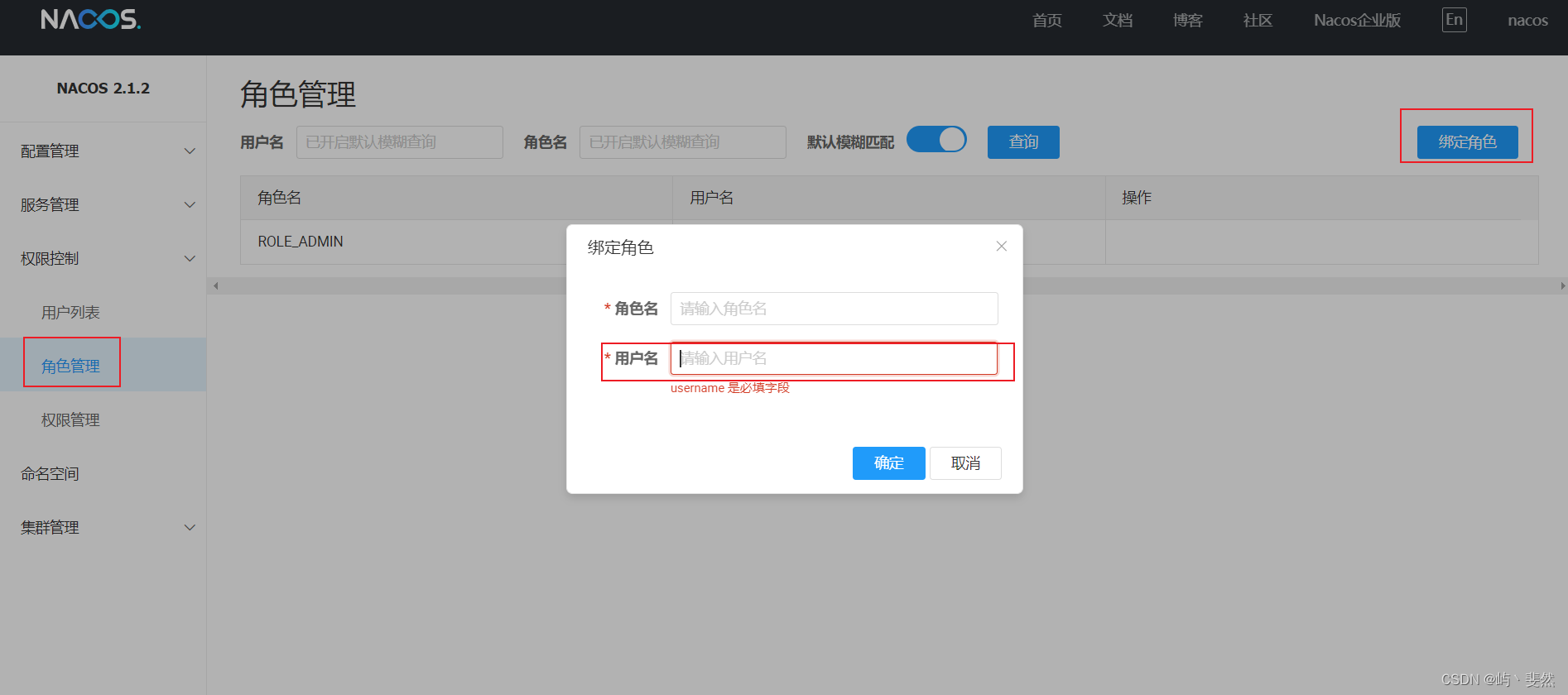Click the 绑定角色 button
Image resolution: width=1568 pixels, height=695 pixels.
click(x=1467, y=142)
